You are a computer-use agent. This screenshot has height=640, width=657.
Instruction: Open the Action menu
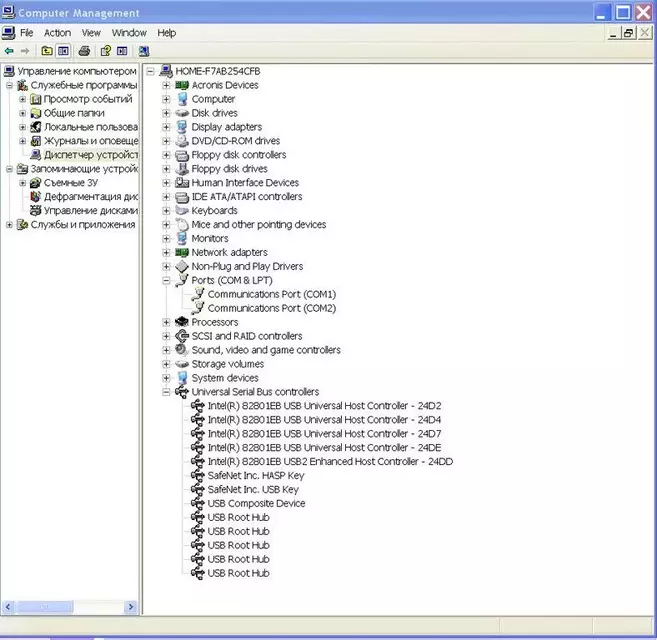tap(57, 33)
